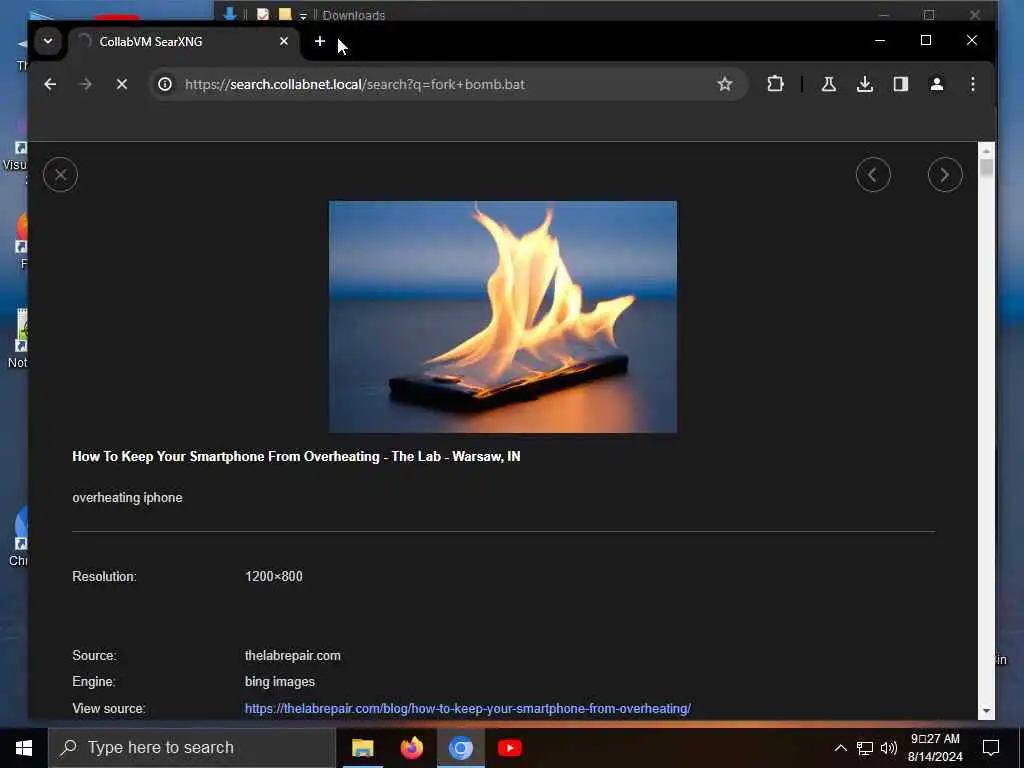Image resolution: width=1024 pixels, height=768 pixels.
Task: Open the profile avatar menu
Action: [x=936, y=84]
